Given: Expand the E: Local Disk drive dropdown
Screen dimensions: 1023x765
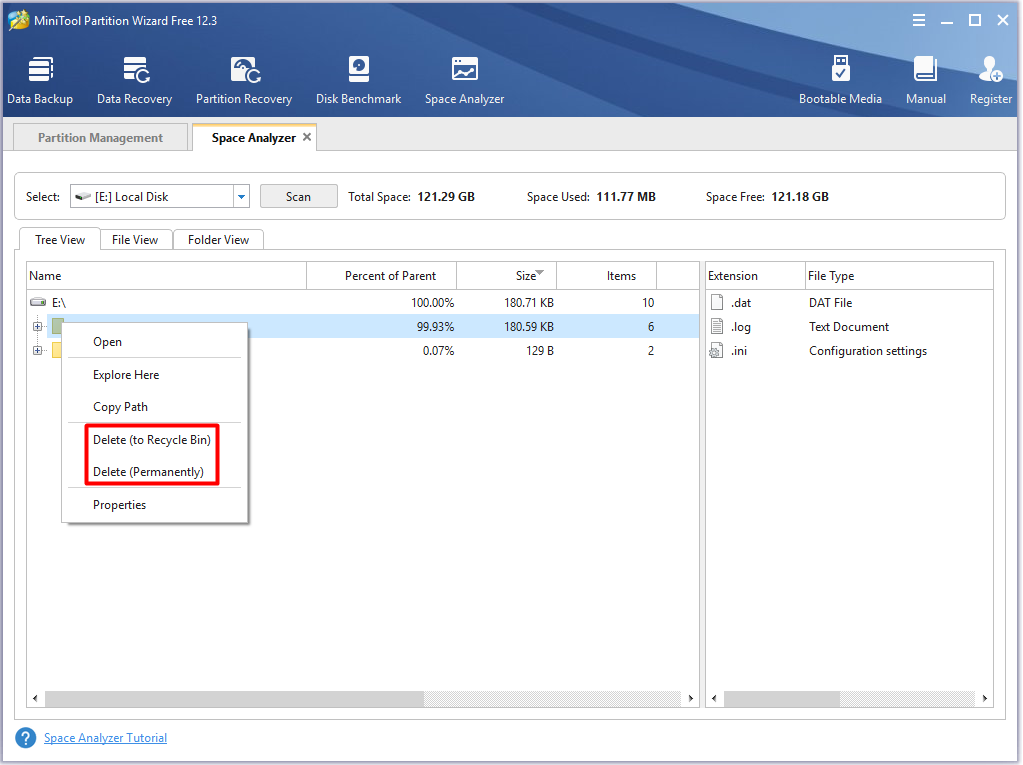Looking at the screenshot, I should point(241,197).
